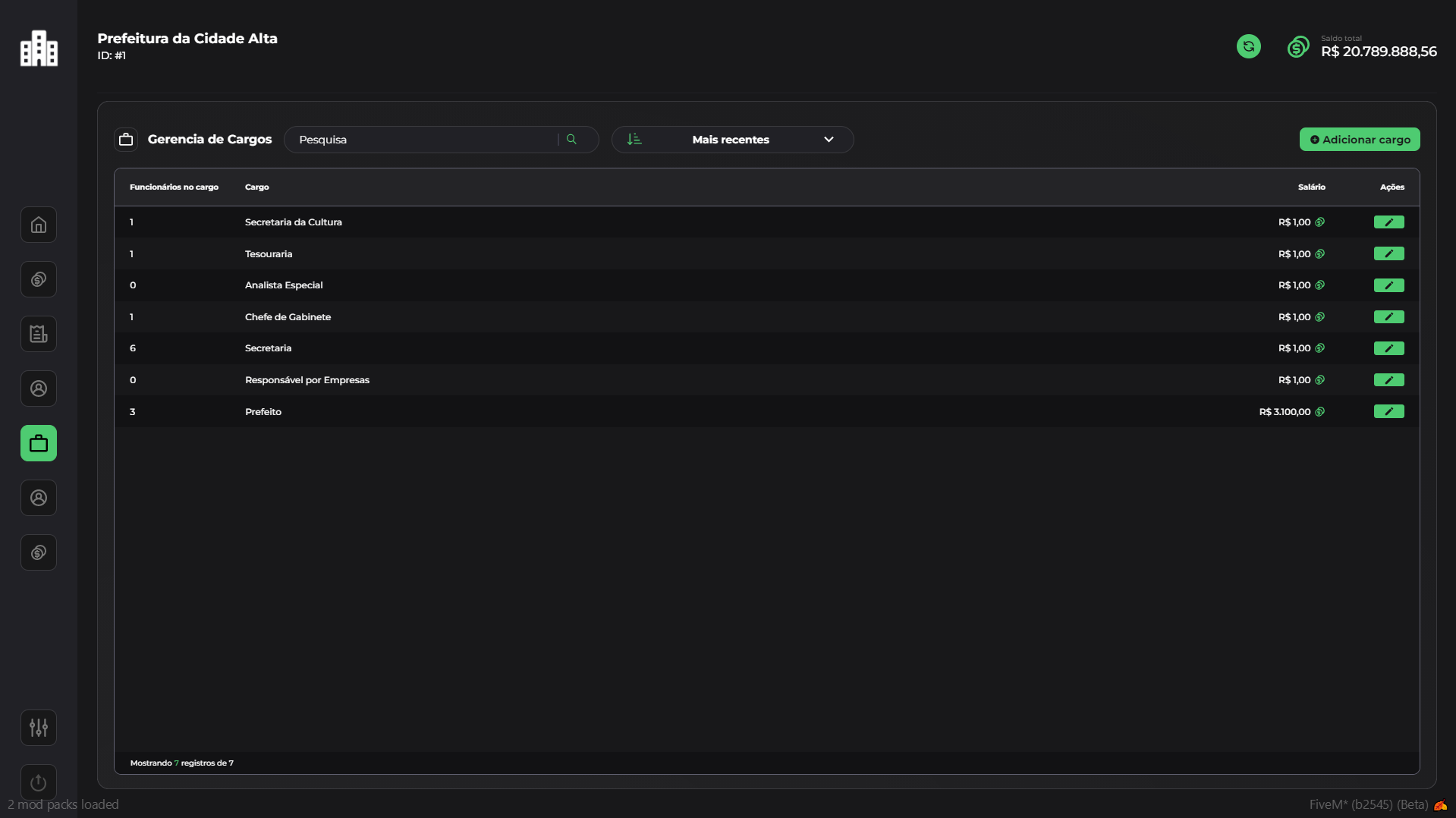Click the Adicionar cargo button
Image resolution: width=1456 pixels, height=818 pixels.
pos(1359,140)
